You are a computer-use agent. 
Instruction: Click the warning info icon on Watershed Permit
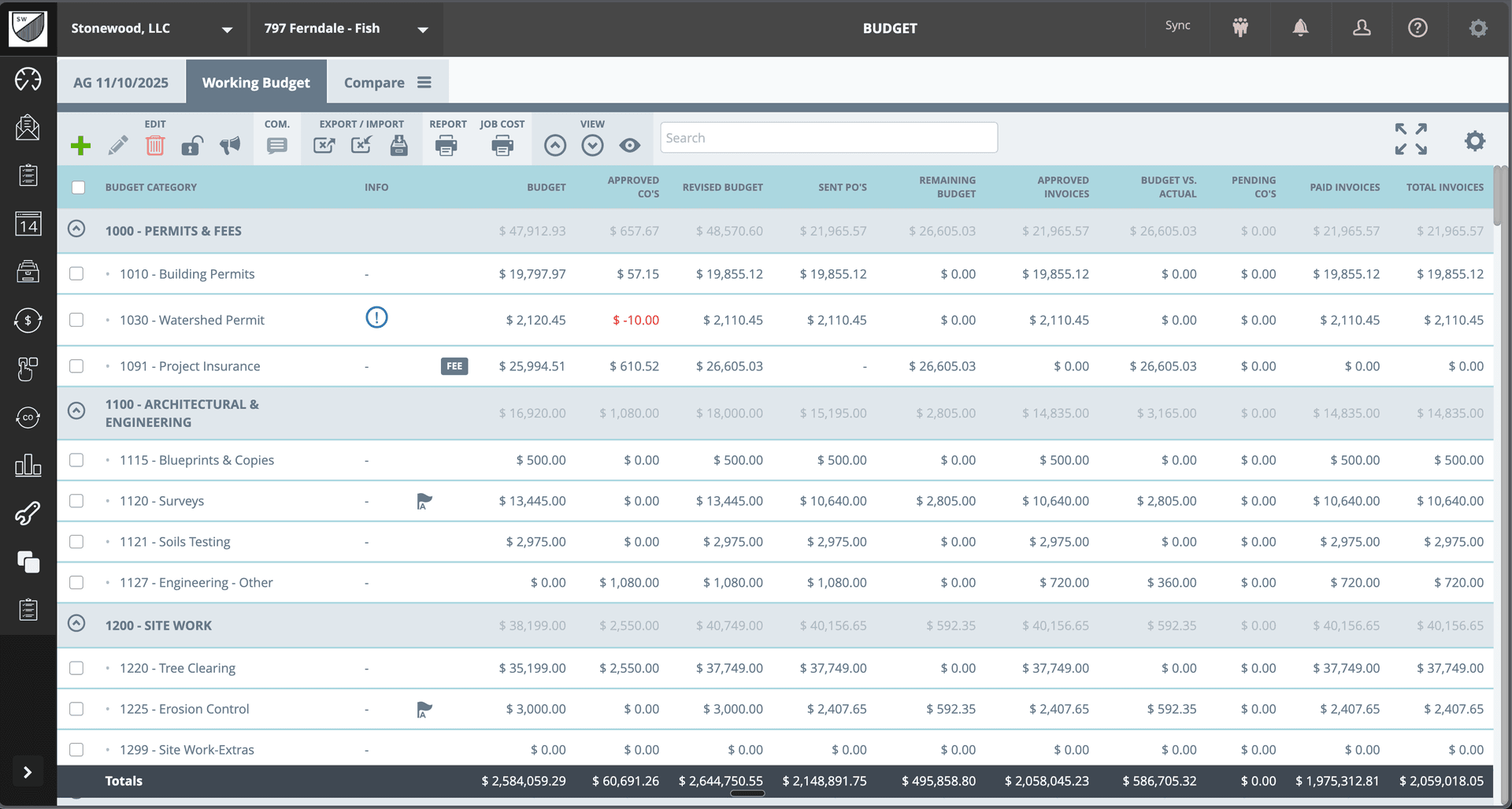point(376,318)
